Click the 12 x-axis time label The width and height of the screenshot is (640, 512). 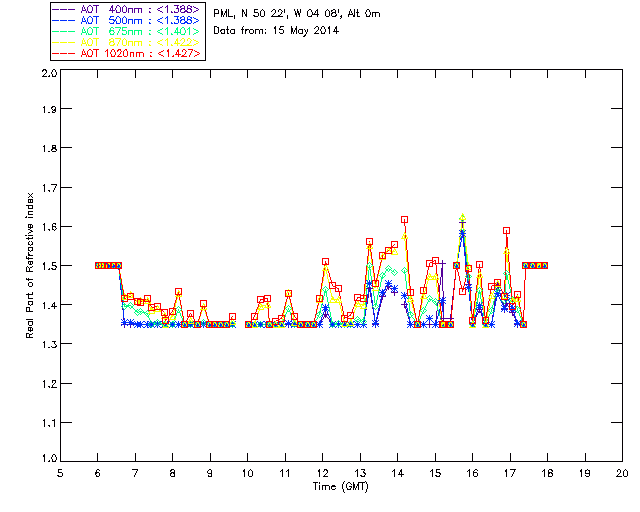click(x=322, y=473)
